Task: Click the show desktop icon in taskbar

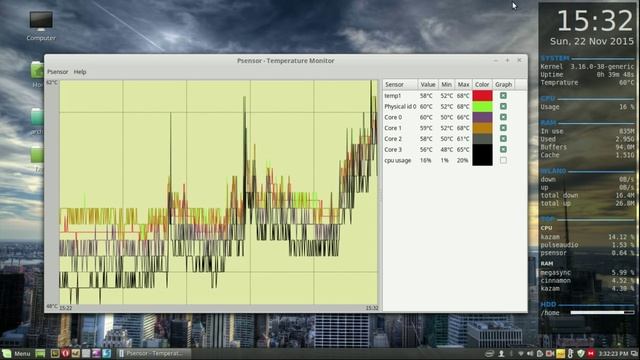Action: (x=40, y=353)
